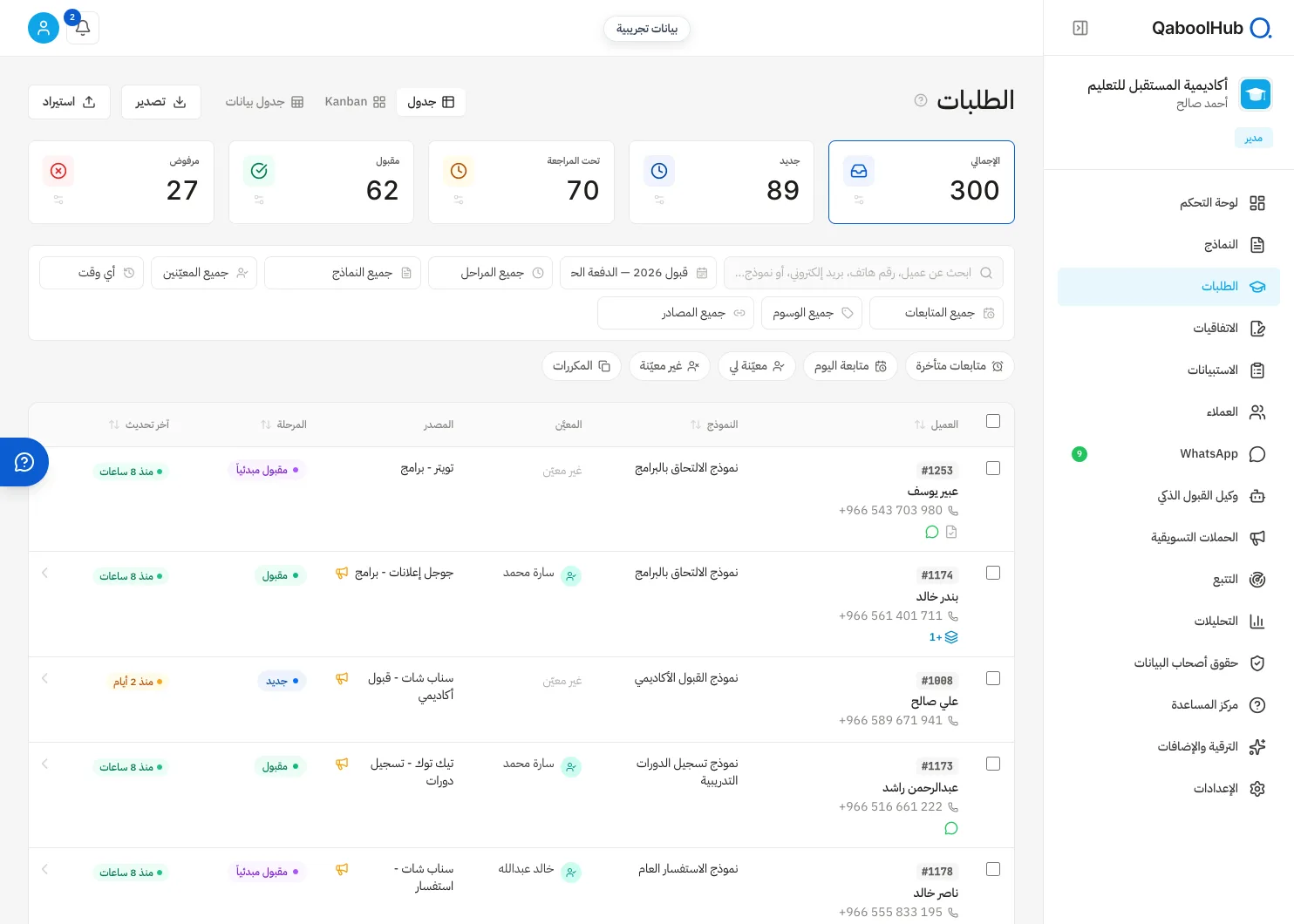Open WhatsApp in the sidebar
This screenshot has height=924, width=1294.
point(1168,454)
